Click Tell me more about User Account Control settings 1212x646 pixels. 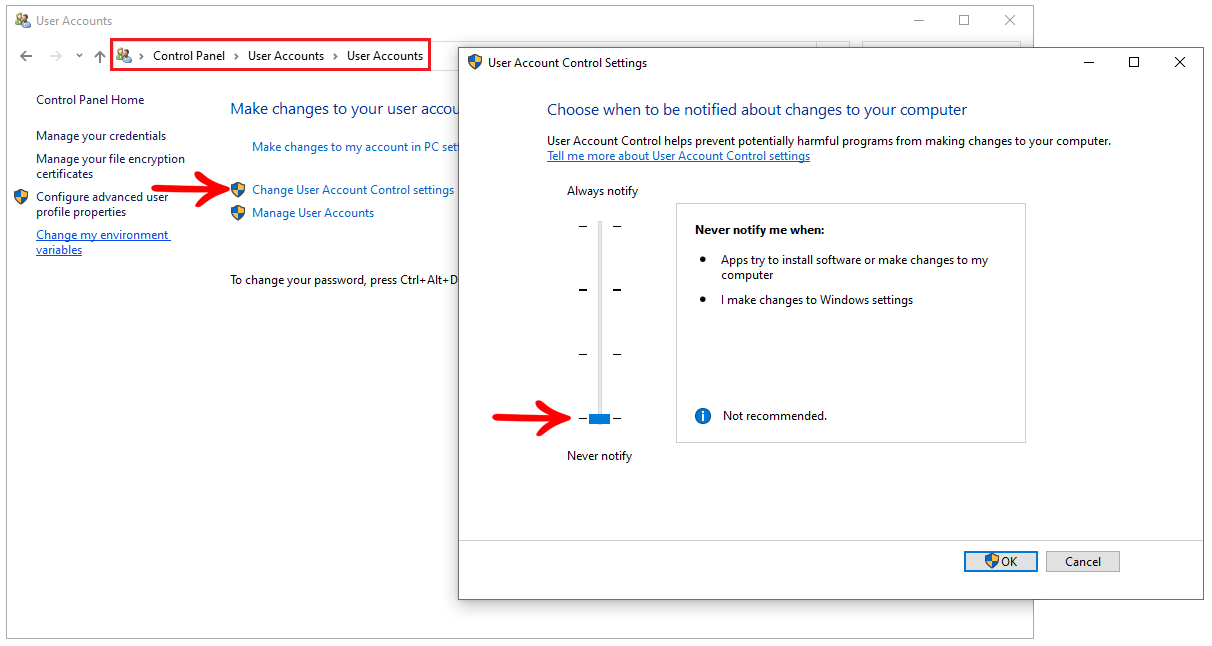pos(678,156)
